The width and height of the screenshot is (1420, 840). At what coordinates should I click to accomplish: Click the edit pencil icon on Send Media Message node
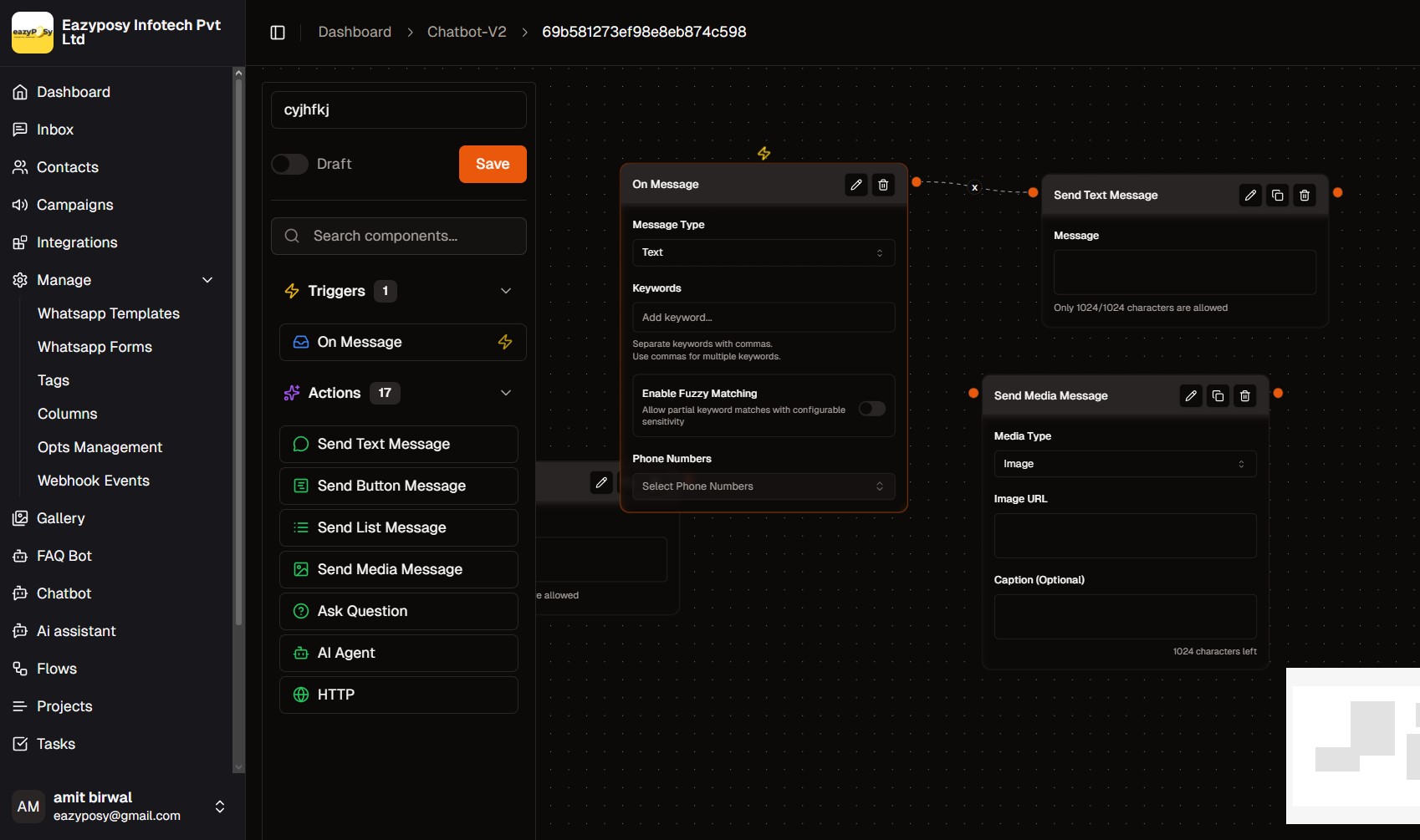coord(1191,395)
